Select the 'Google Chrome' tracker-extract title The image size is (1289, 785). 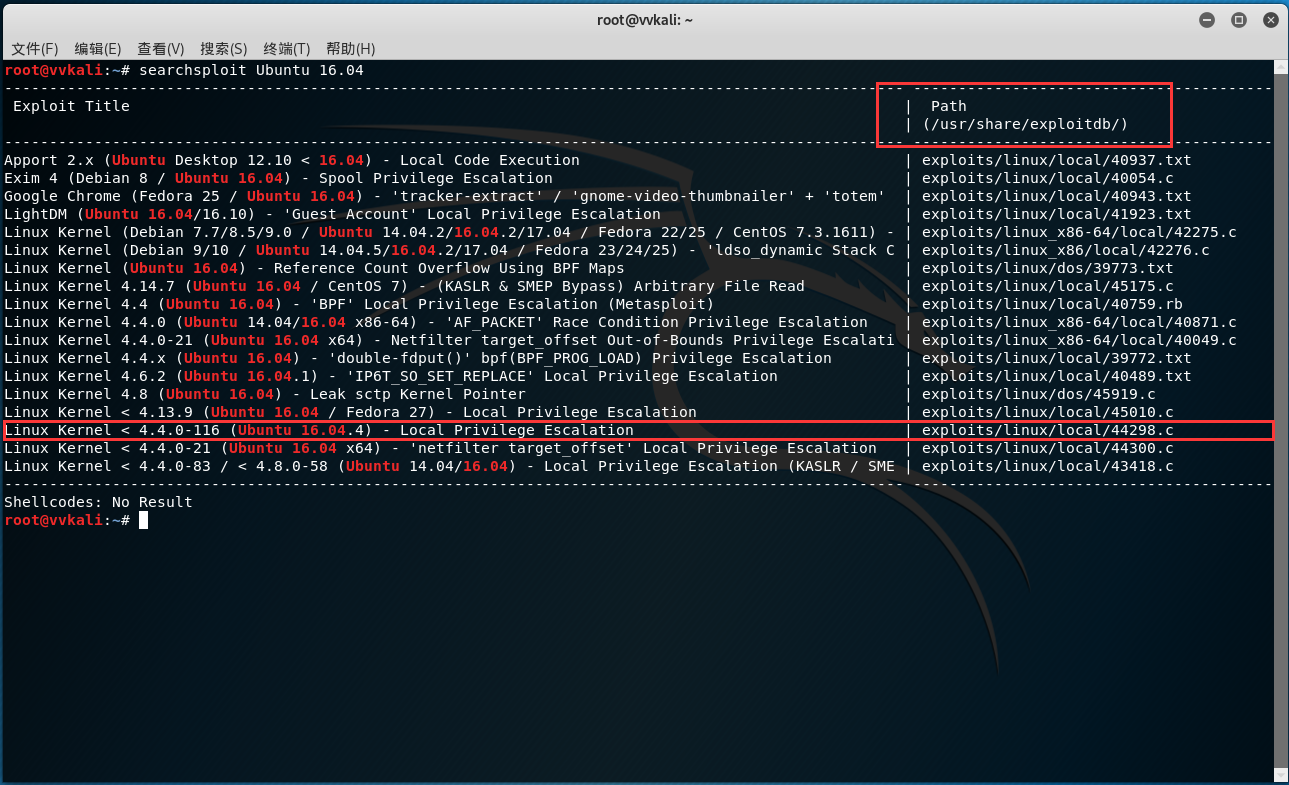(x=445, y=196)
